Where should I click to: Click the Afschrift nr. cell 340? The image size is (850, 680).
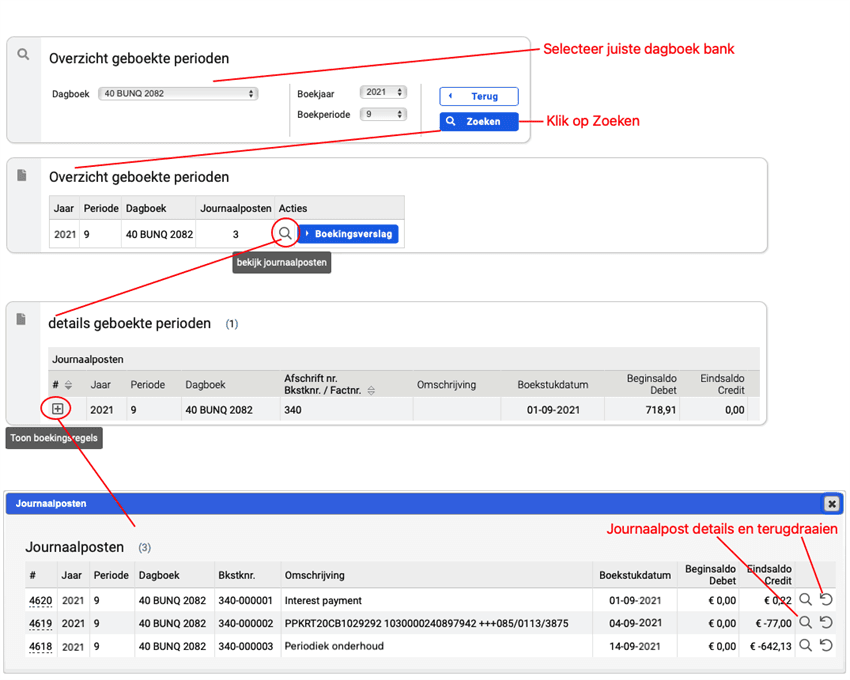(293, 410)
